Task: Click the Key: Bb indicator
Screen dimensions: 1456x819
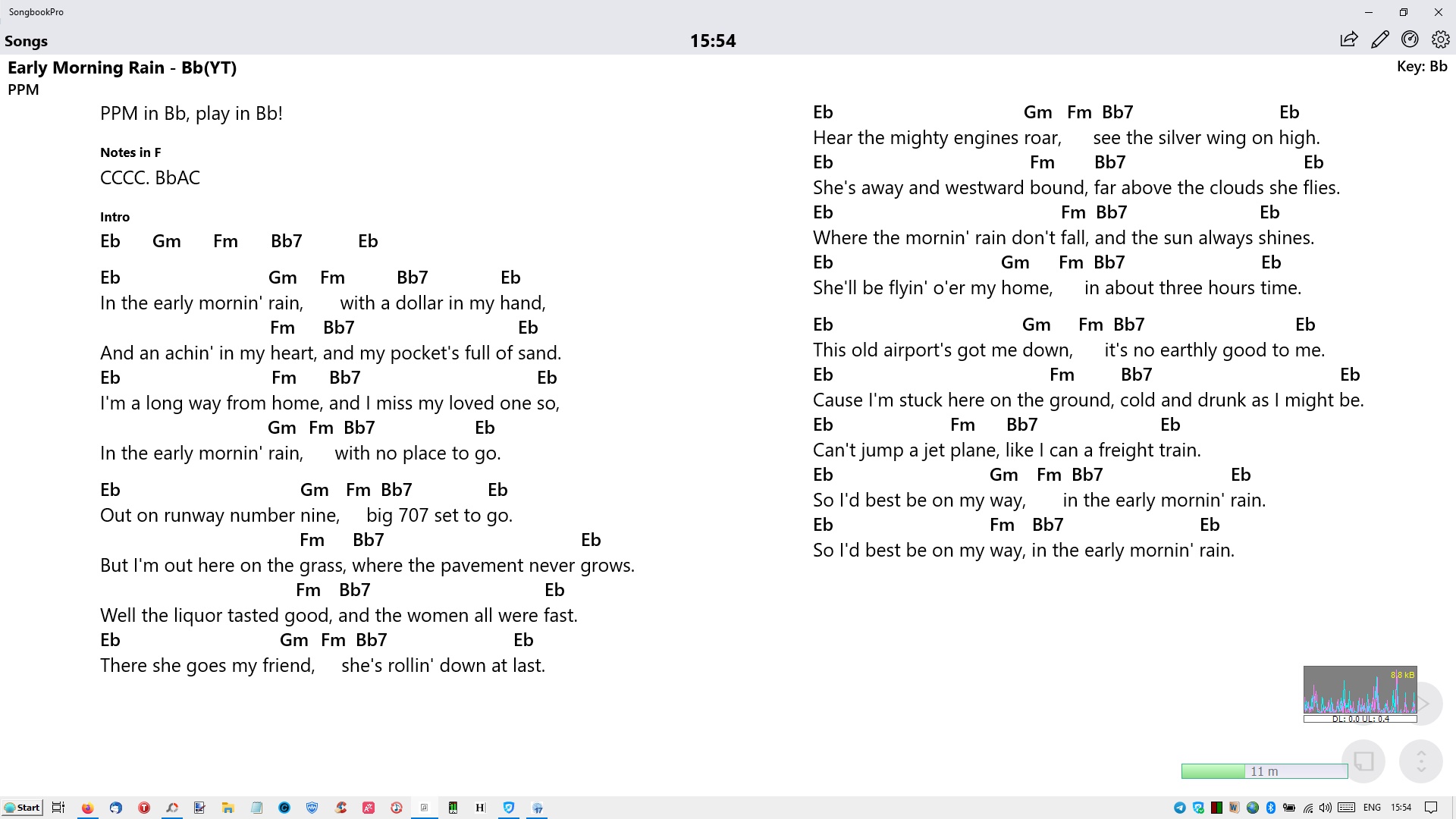Action: tap(1422, 66)
